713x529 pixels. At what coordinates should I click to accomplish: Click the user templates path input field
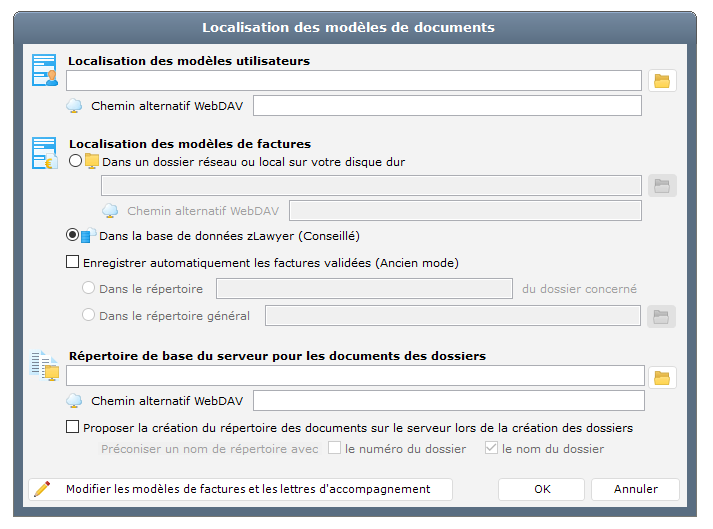(354, 81)
